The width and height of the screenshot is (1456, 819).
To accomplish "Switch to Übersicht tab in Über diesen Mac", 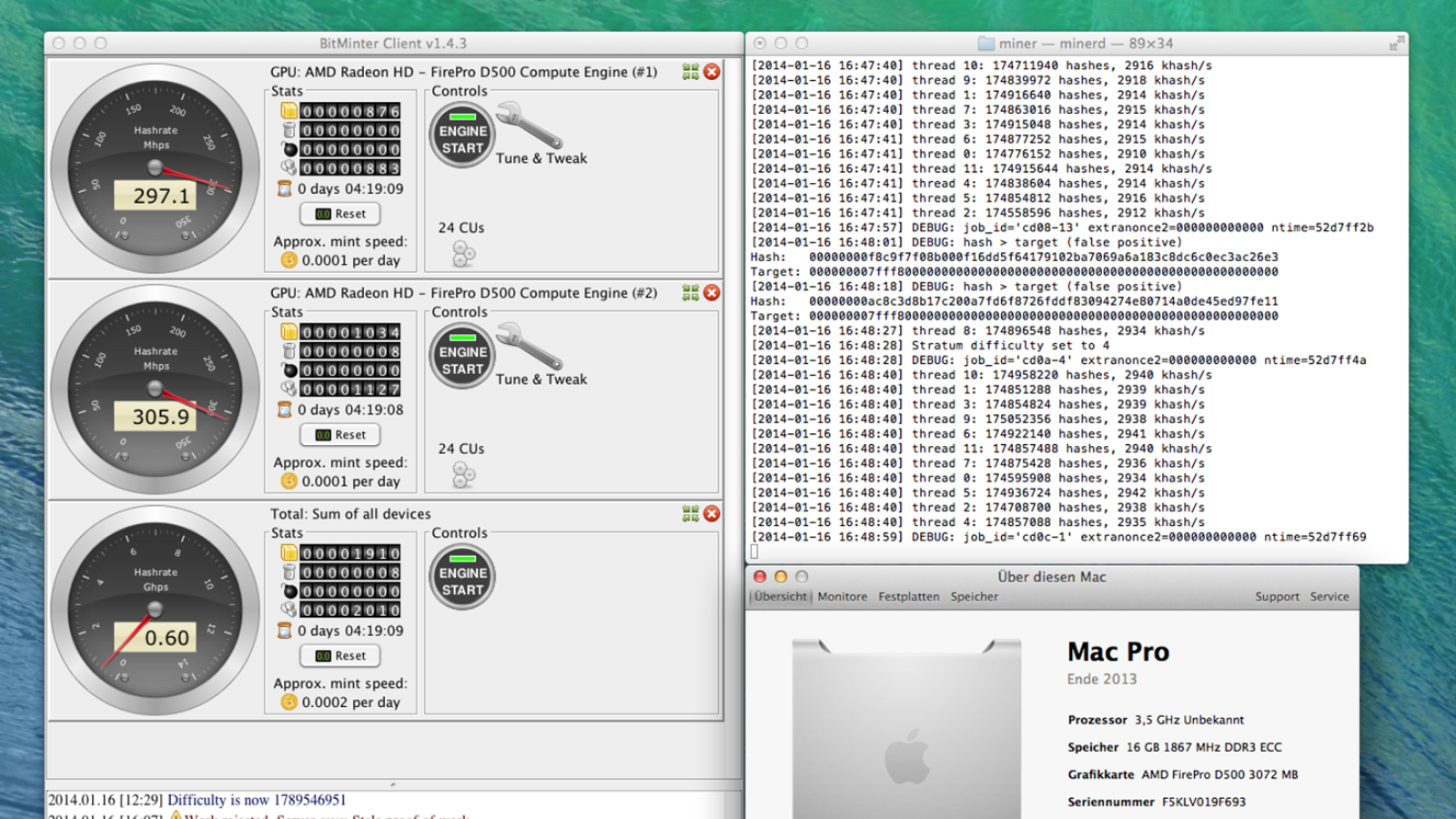I will (x=781, y=597).
